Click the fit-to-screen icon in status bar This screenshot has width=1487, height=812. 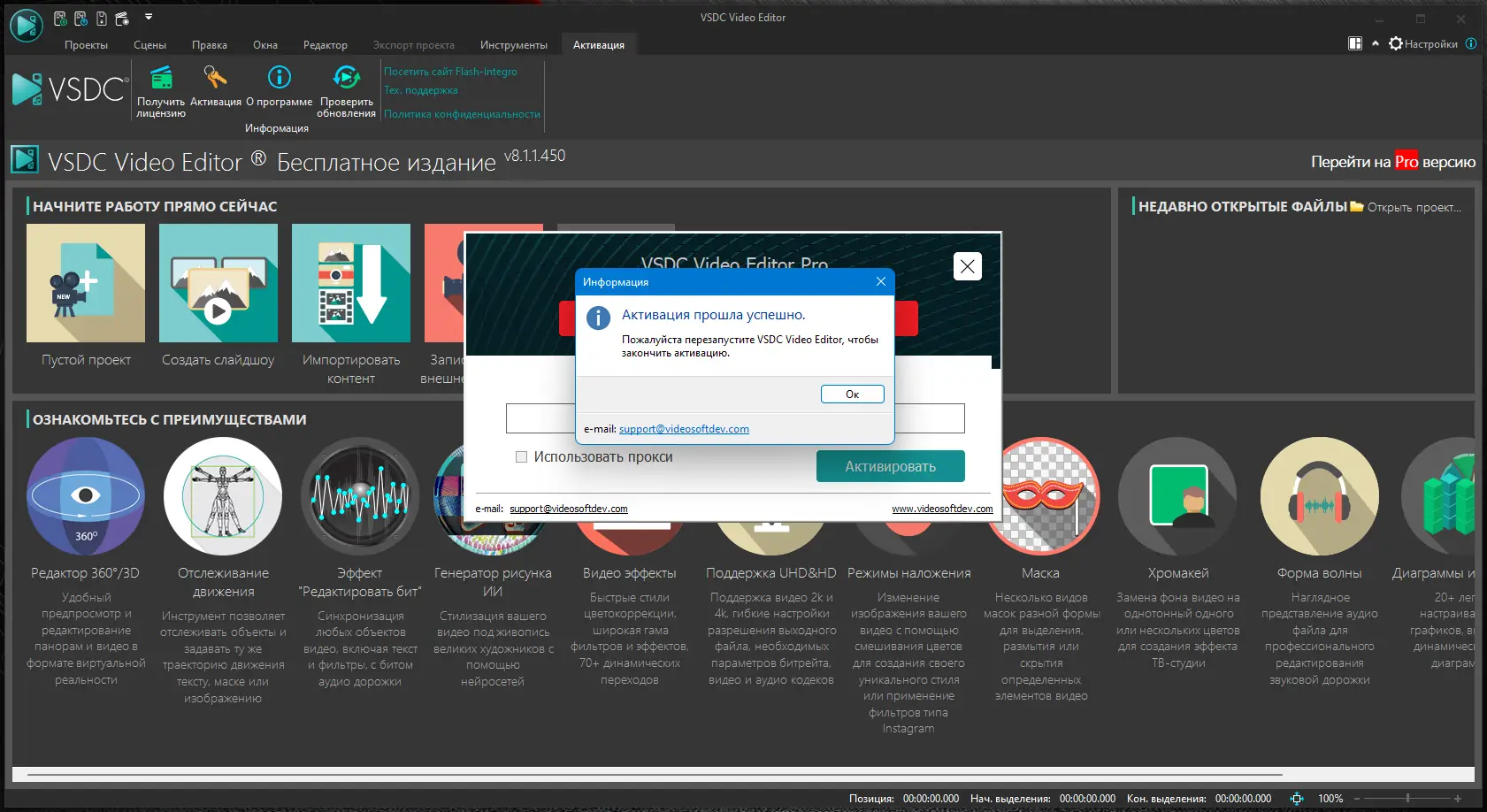point(1297,798)
